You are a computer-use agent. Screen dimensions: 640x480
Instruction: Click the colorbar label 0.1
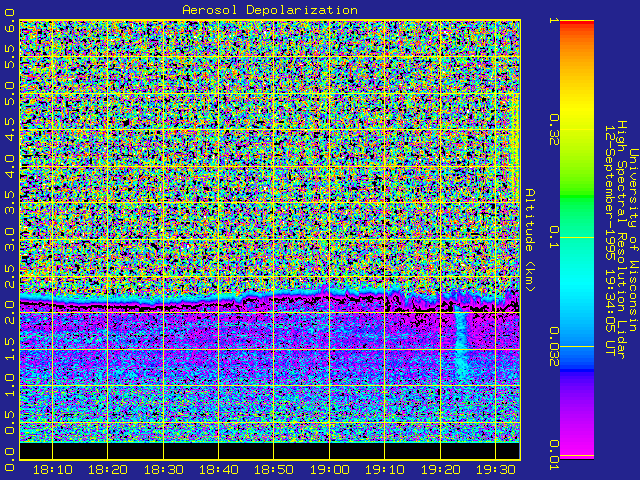click(x=553, y=237)
